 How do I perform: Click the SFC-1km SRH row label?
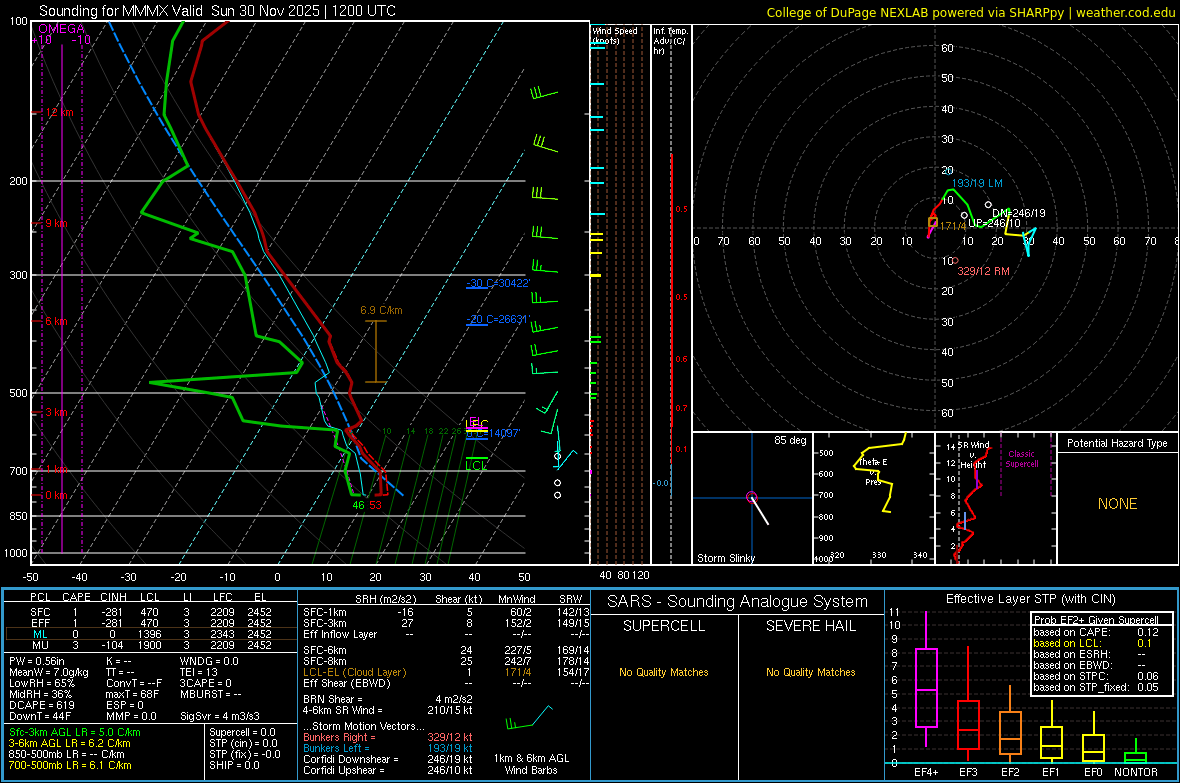tap(325, 612)
